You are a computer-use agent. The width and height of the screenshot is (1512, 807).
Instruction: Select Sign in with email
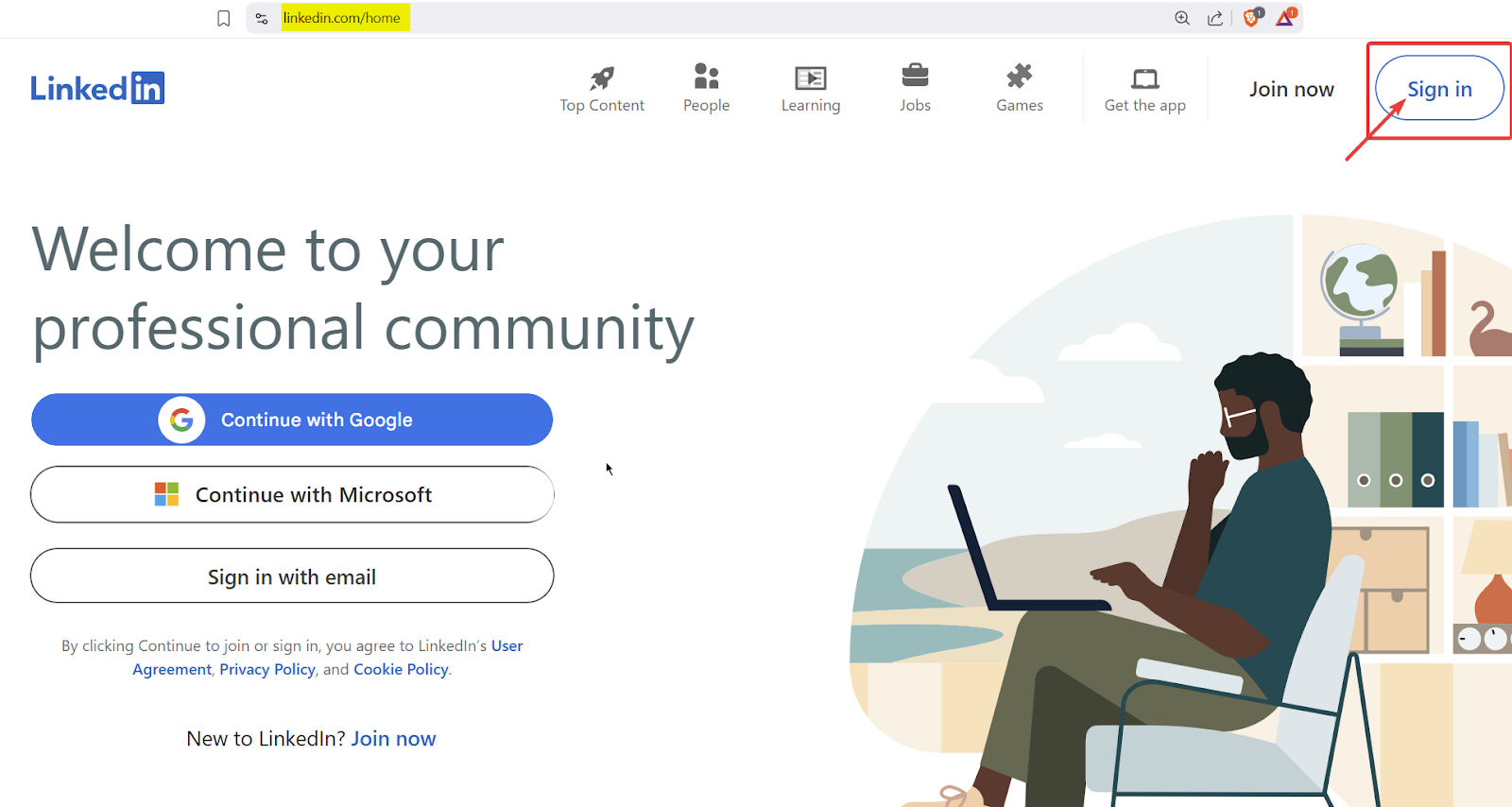tap(292, 576)
